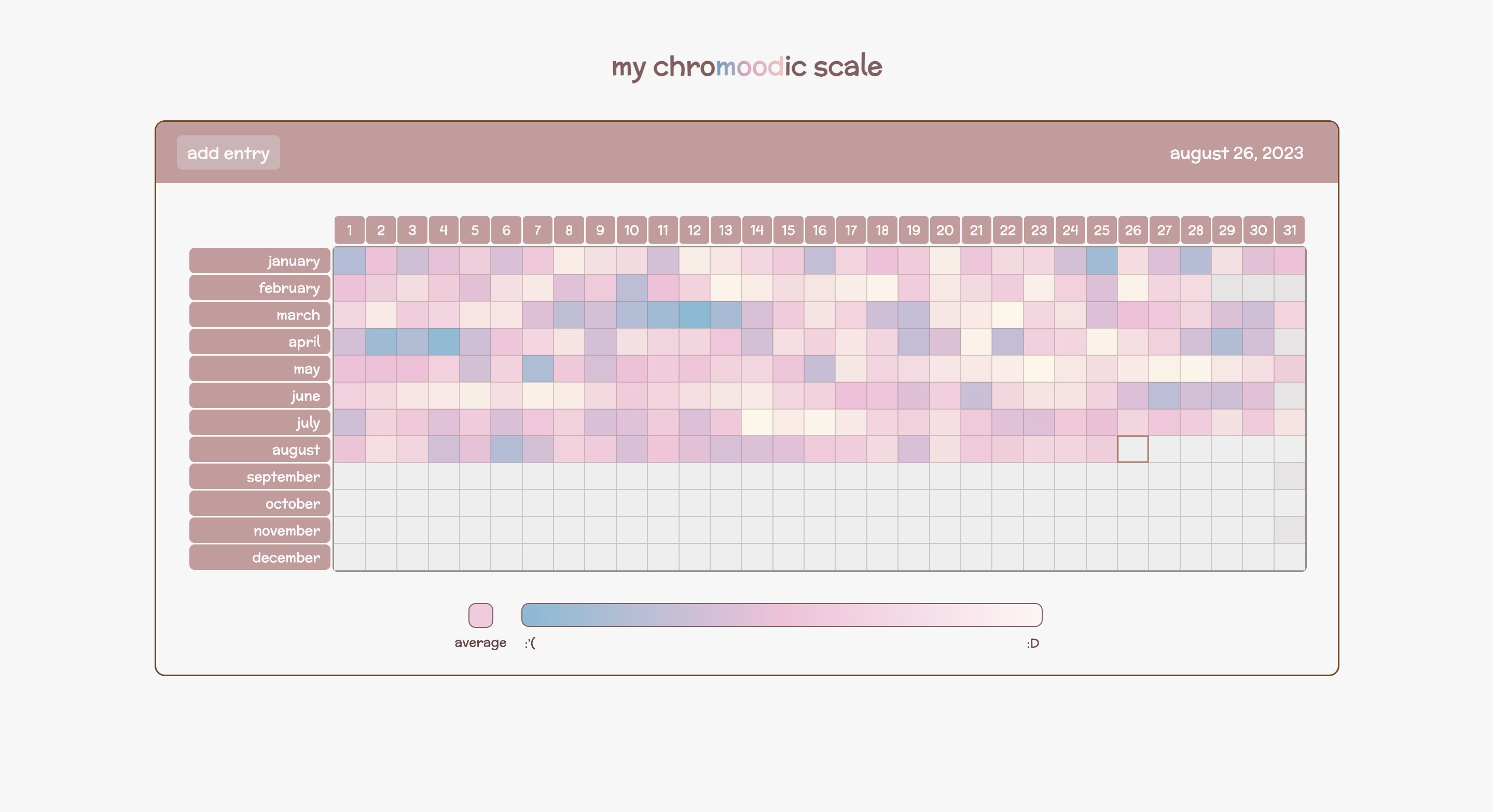Click the march 12 blue mood cell
1493x812 pixels.
[x=694, y=315]
